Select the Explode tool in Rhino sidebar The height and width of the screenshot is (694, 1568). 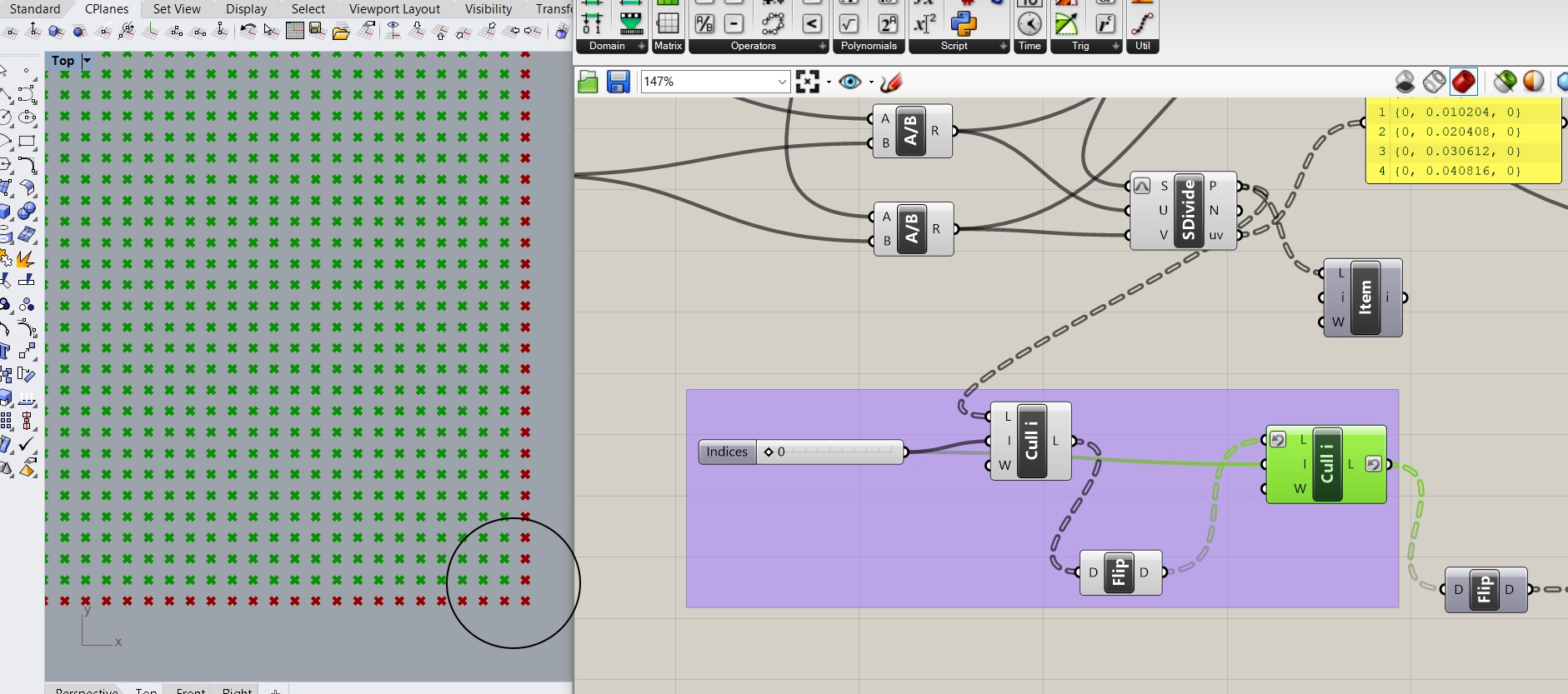coord(25,258)
